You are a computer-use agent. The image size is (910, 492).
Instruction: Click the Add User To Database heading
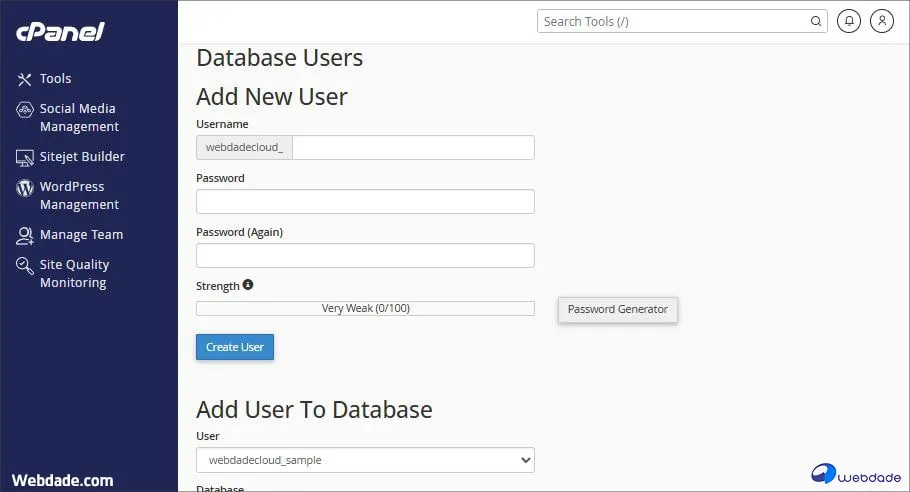coord(314,410)
